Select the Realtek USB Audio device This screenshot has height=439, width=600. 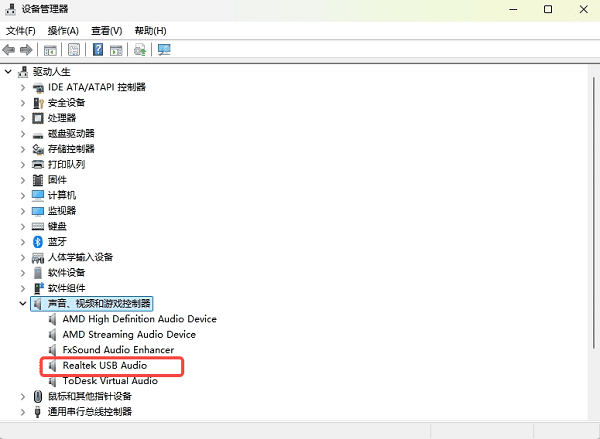105,366
